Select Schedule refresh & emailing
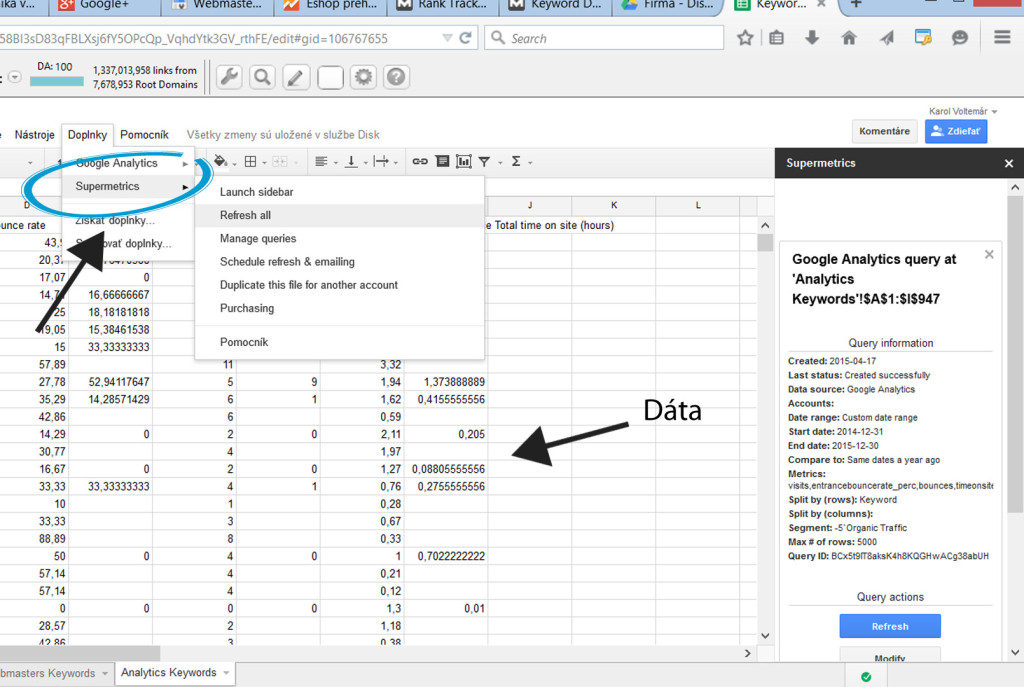 tap(340, 262)
